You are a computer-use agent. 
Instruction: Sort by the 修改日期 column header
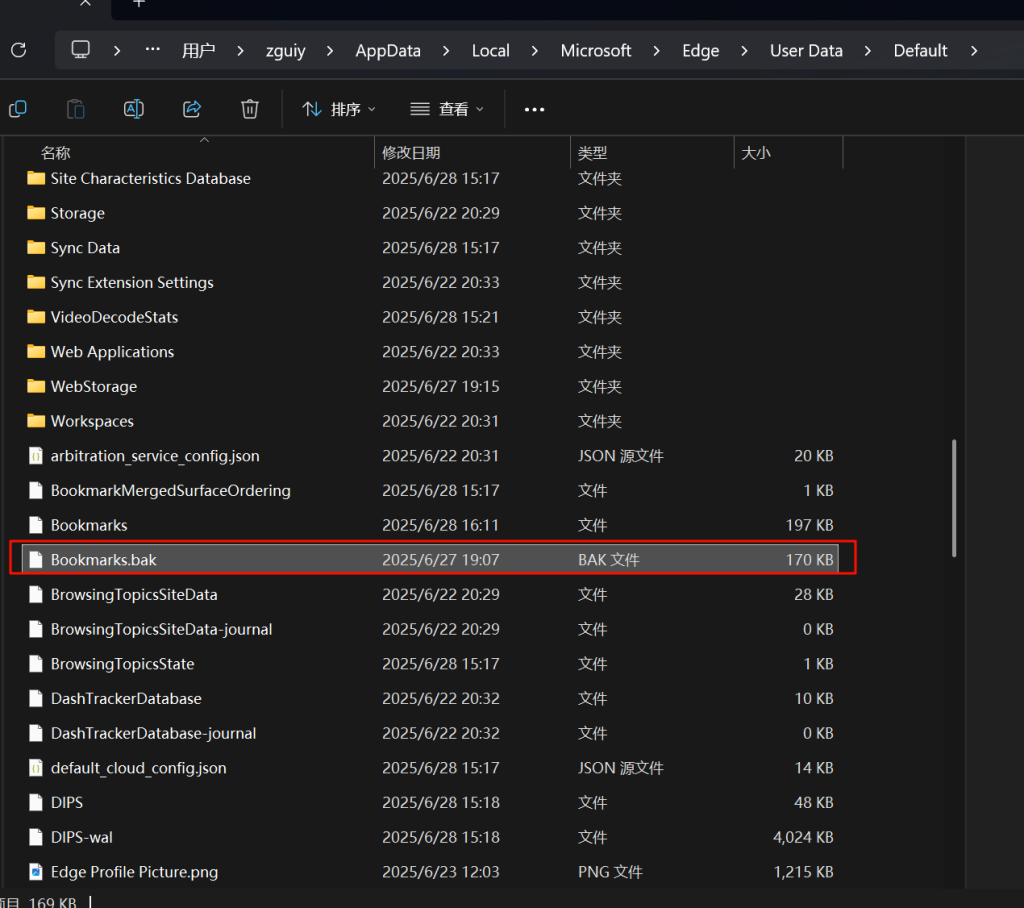tap(411, 153)
